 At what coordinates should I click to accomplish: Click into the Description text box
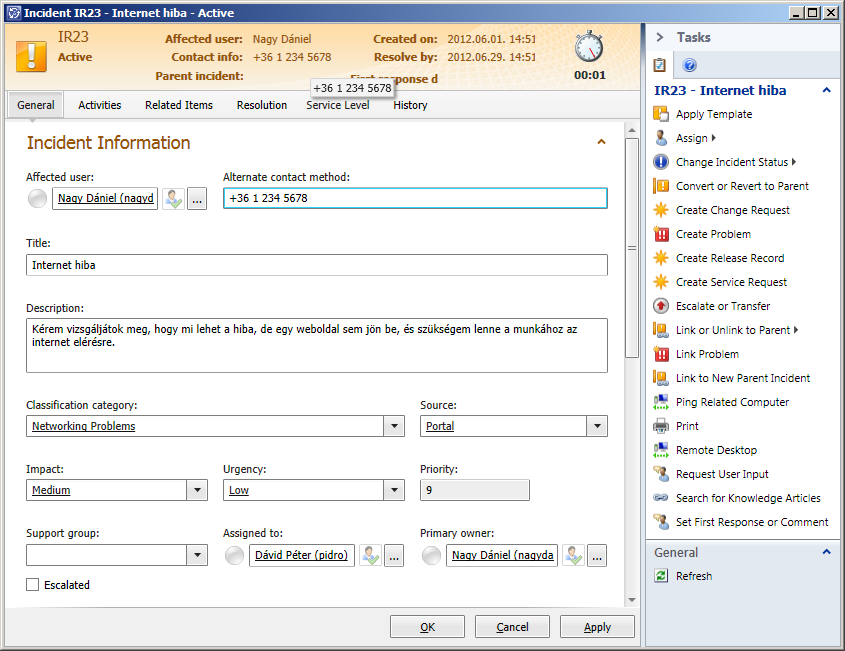tap(317, 345)
